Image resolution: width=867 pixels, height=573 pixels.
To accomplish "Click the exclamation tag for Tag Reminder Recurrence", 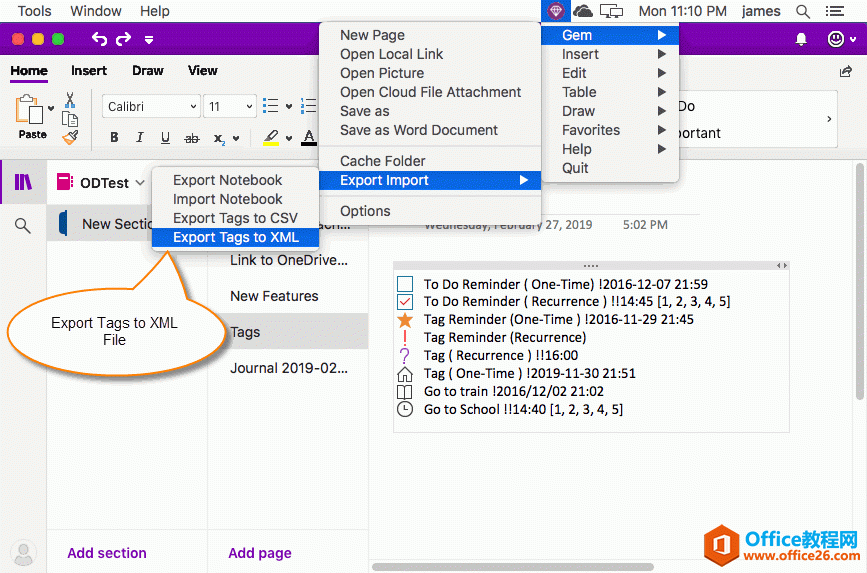I will 405,337.
